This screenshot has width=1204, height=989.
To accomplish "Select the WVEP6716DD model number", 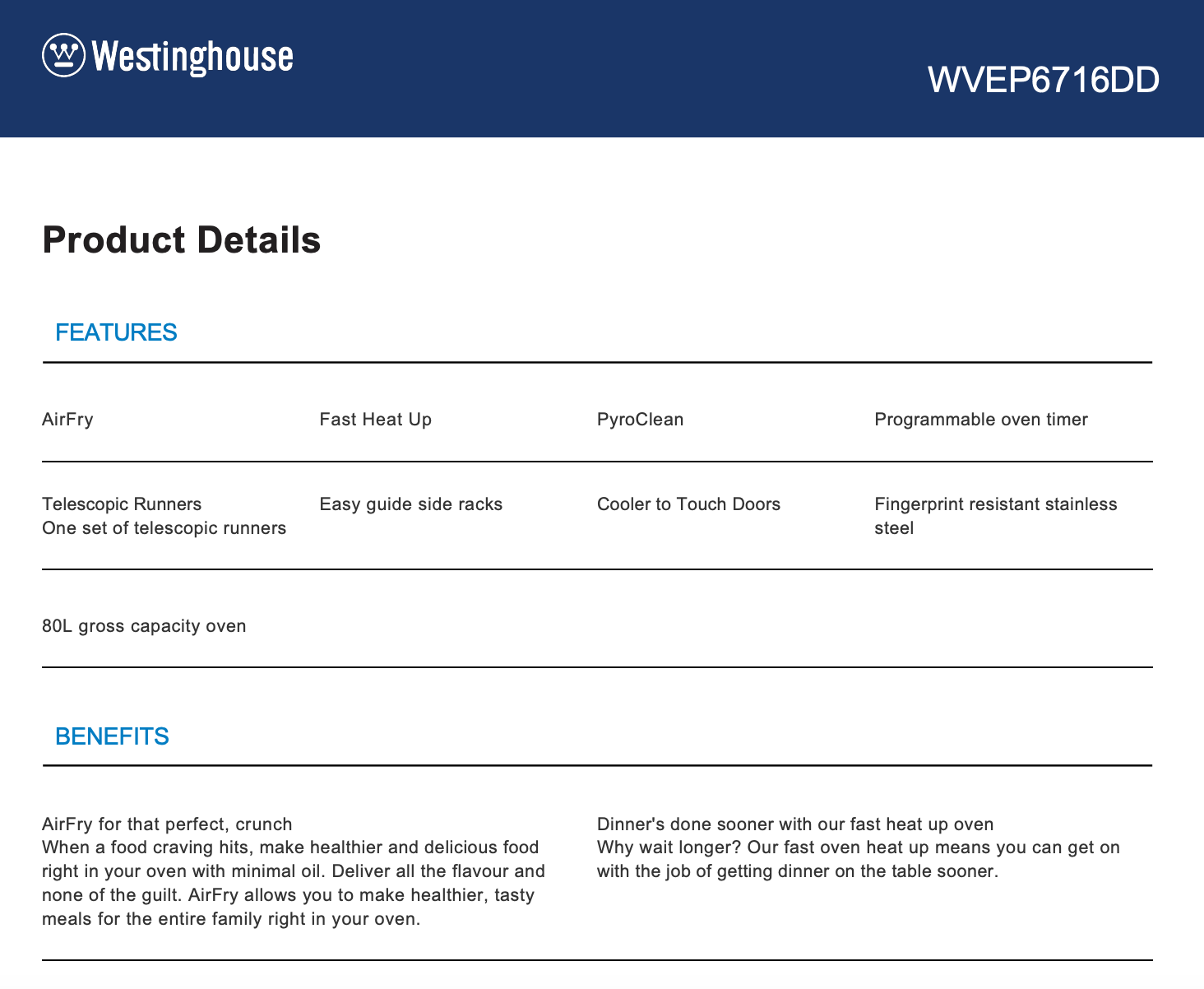I will tap(1043, 80).
